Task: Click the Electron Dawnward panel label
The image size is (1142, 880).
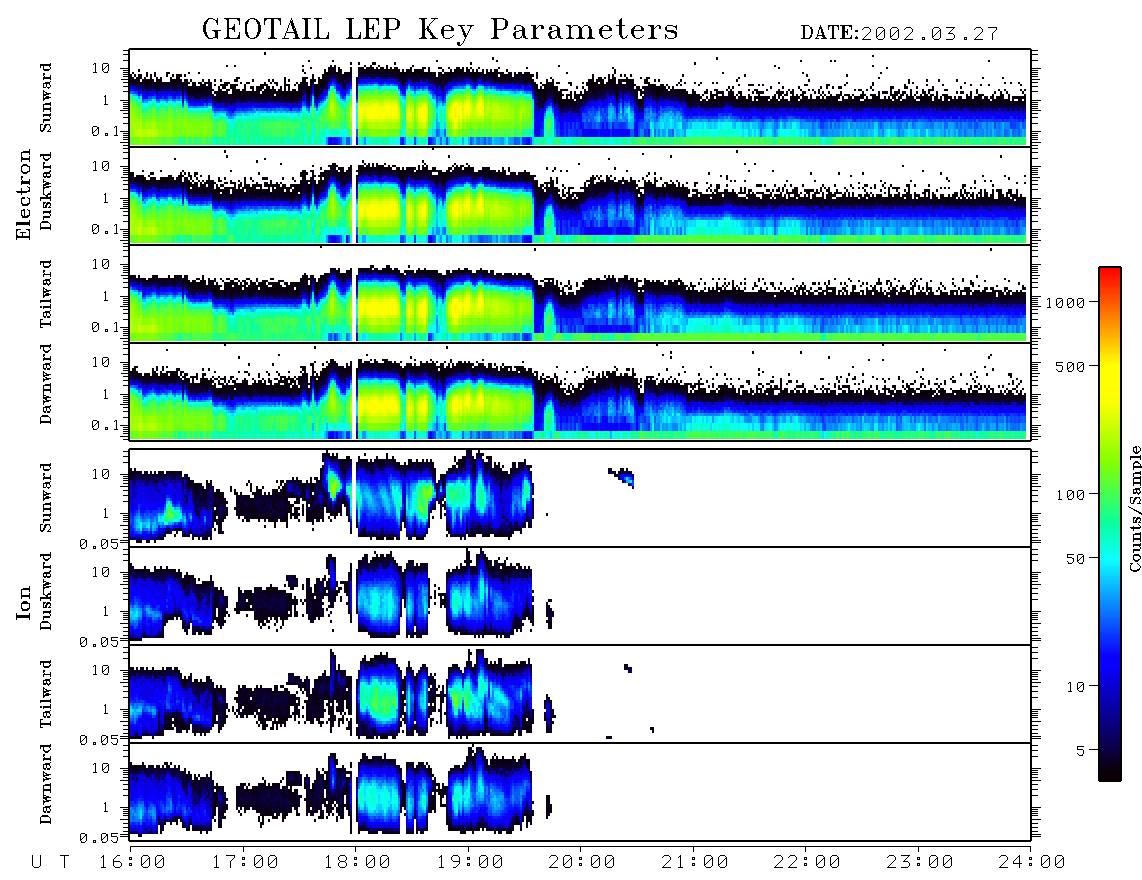Action: (x=46, y=384)
